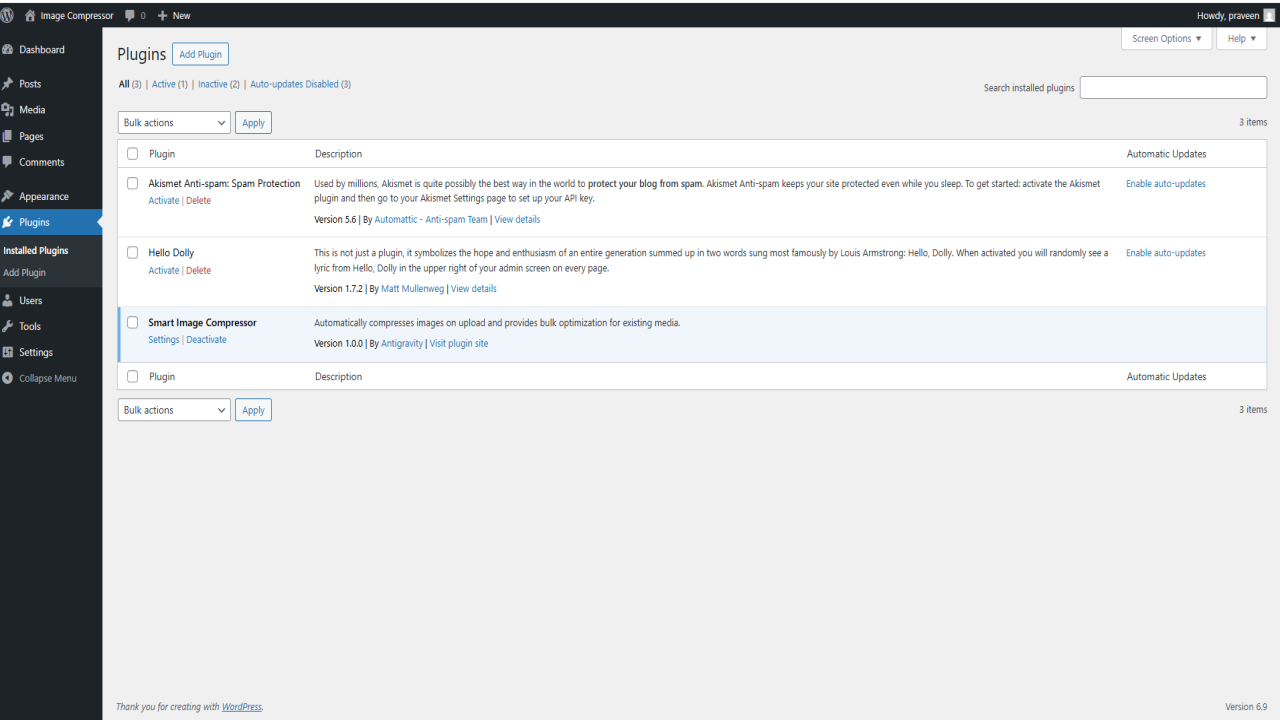Expand the Screen Options panel
The image size is (1280, 720).
[1167, 39]
